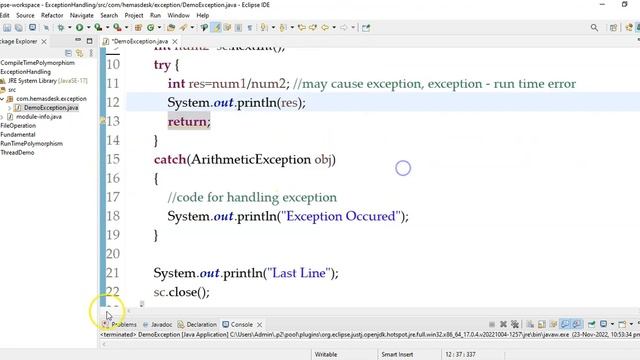This screenshot has width=640, height=360.
Task: Click Remove All Terminated Launches icon
Action: 515,324
